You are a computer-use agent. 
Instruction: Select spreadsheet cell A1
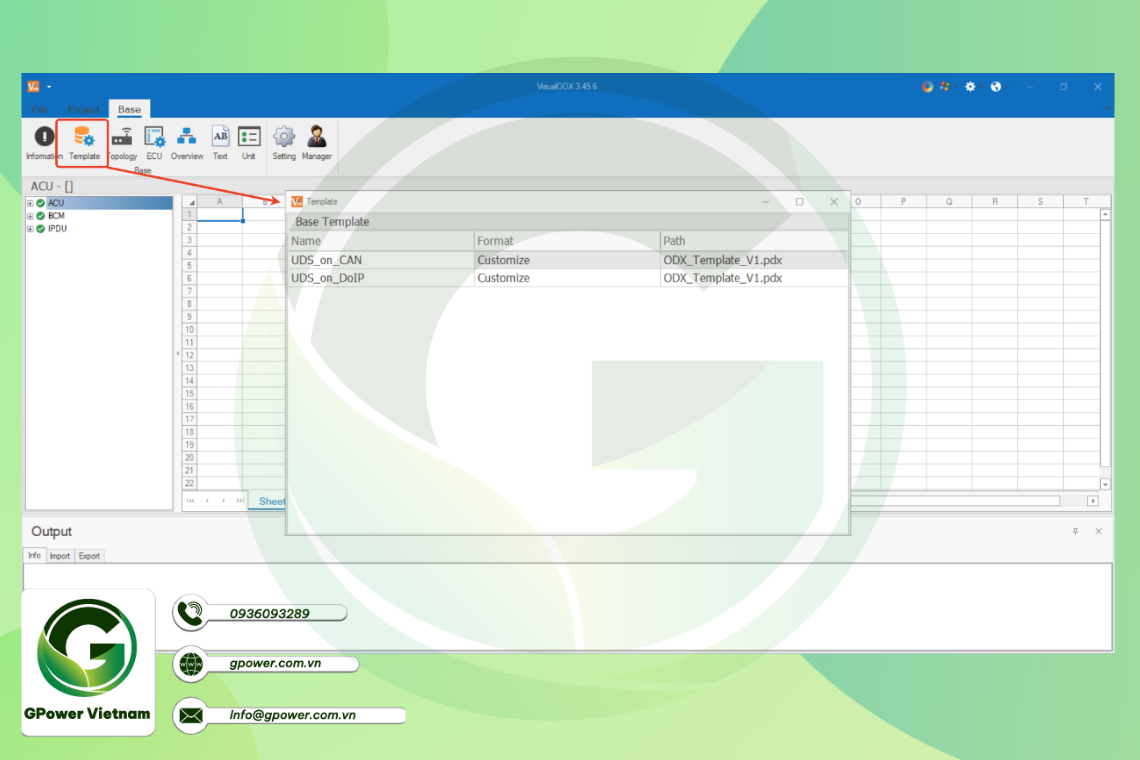(x=220, y=215)
